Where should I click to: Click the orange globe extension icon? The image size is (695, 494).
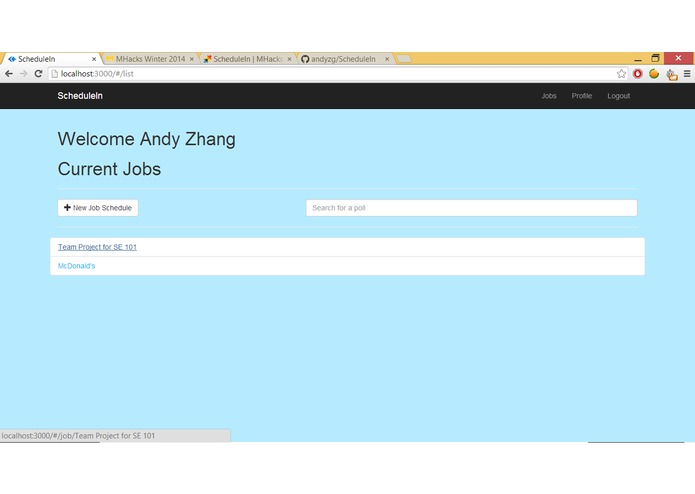pos(654,74)
